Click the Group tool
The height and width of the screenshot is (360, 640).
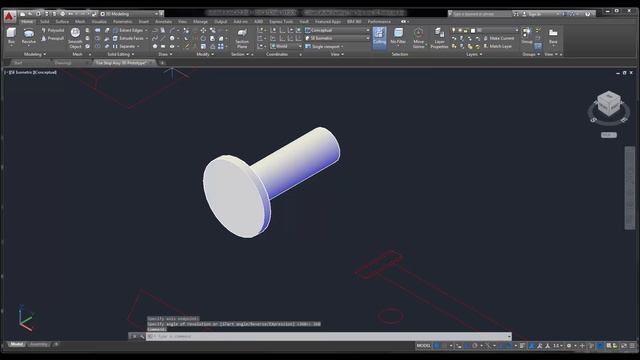527,36
